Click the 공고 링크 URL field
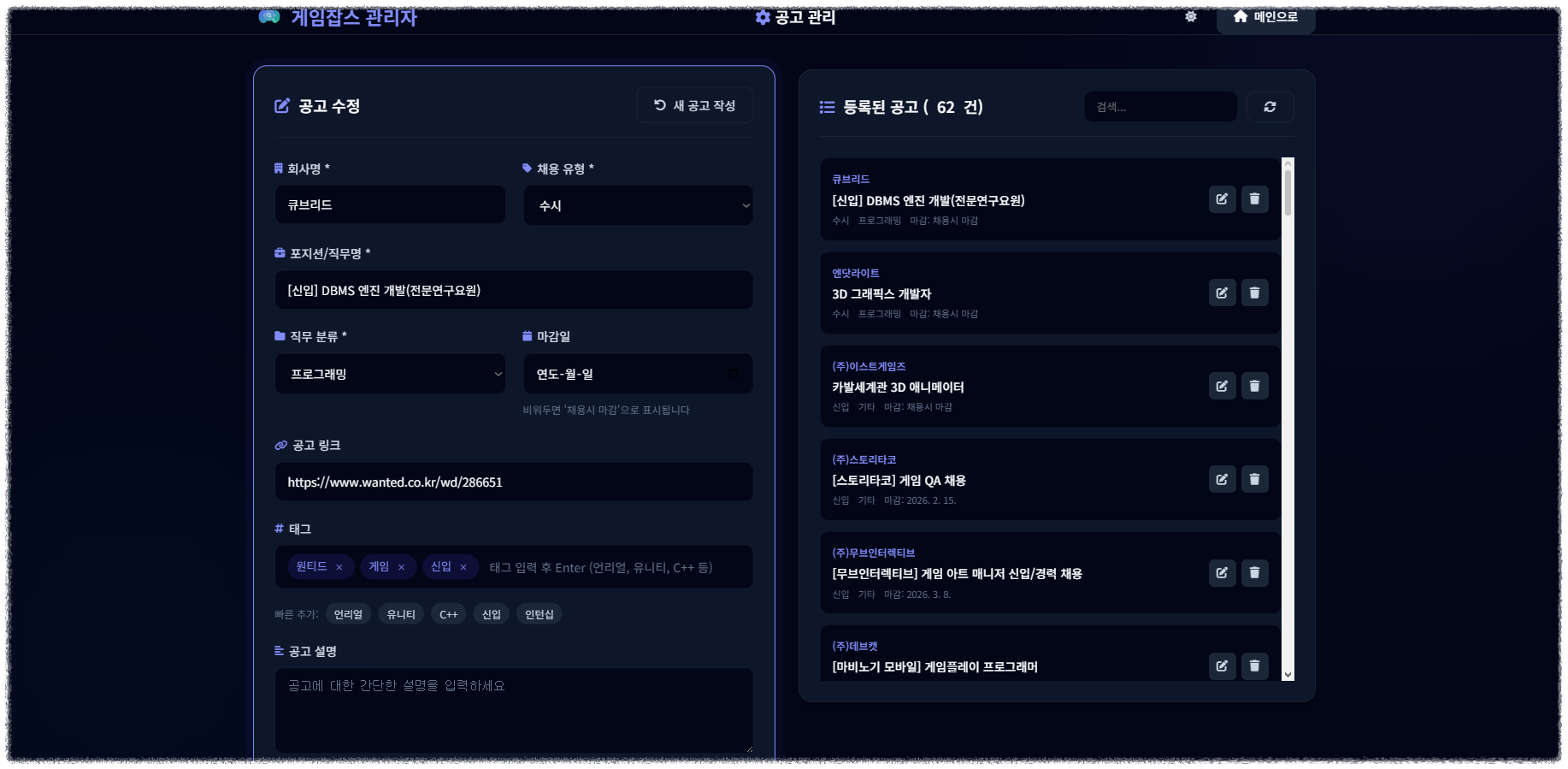This screenshot has height=769, width=1568. coord(514,482)
